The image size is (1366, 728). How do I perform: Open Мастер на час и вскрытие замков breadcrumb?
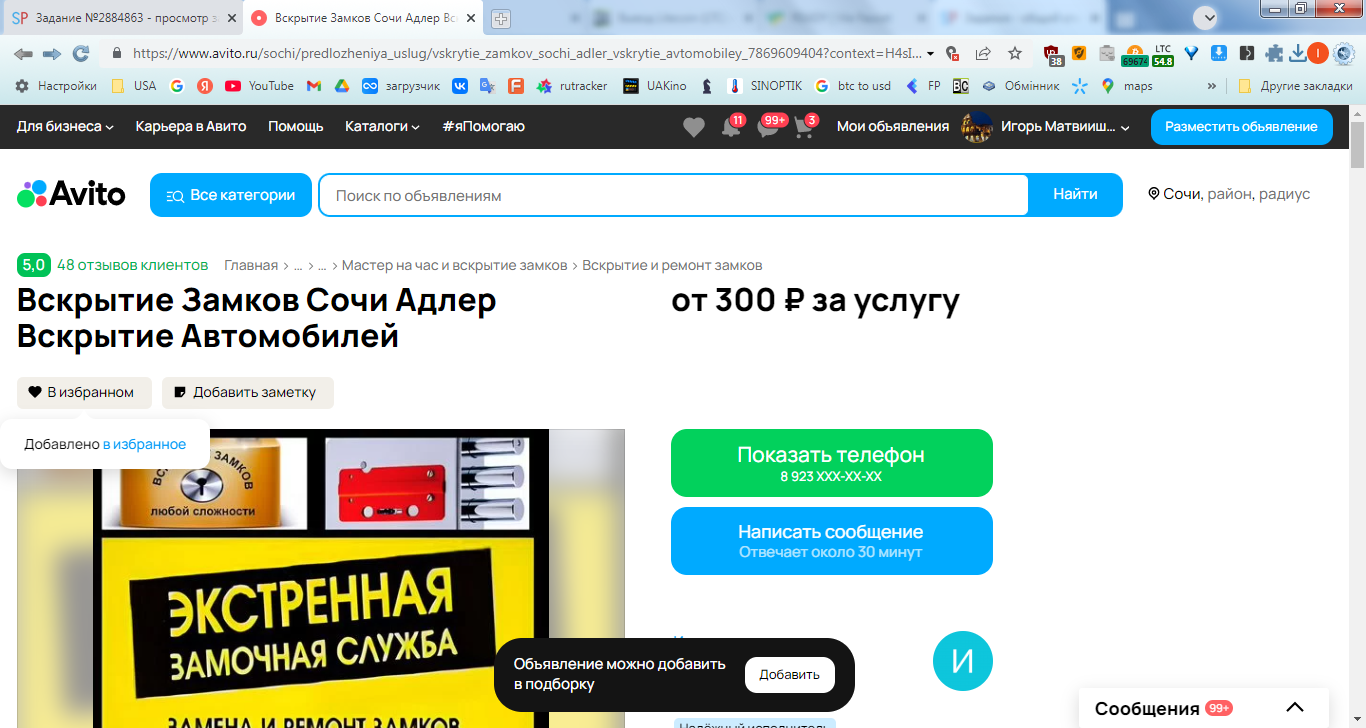click(455, 265)
